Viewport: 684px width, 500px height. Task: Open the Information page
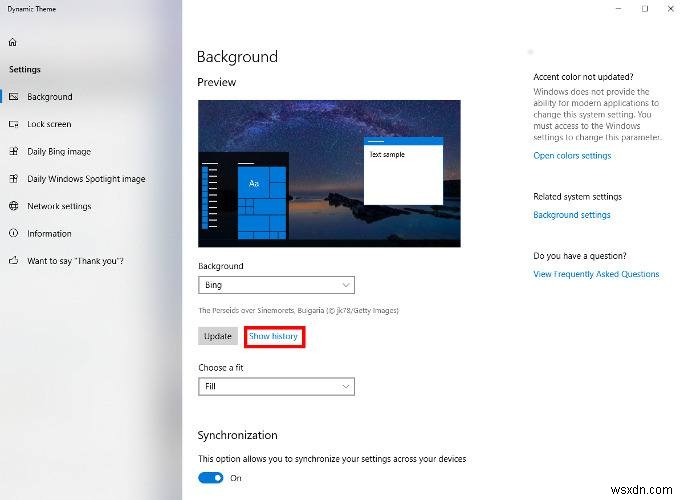[91, 233]
